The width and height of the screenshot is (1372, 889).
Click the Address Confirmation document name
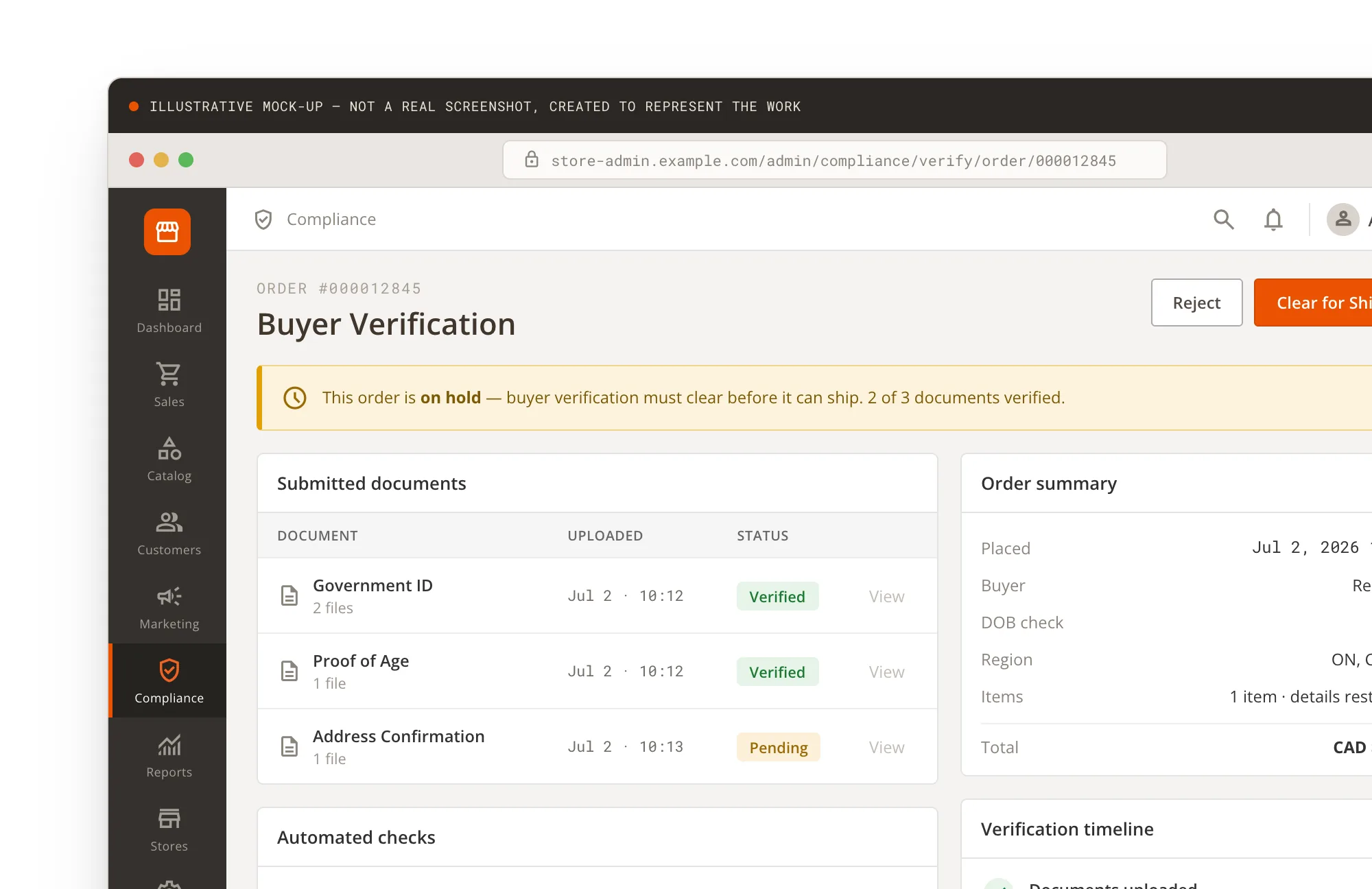pyautogui.click(x=399, y=736)
